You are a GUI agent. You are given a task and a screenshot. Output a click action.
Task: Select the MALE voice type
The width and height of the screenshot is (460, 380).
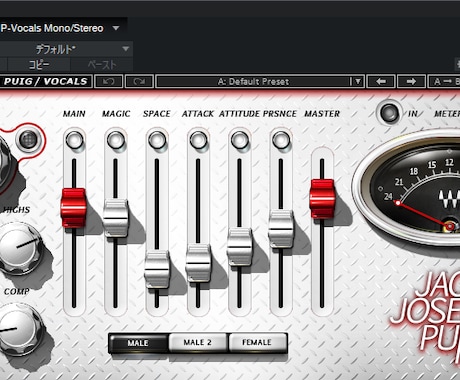138,343
